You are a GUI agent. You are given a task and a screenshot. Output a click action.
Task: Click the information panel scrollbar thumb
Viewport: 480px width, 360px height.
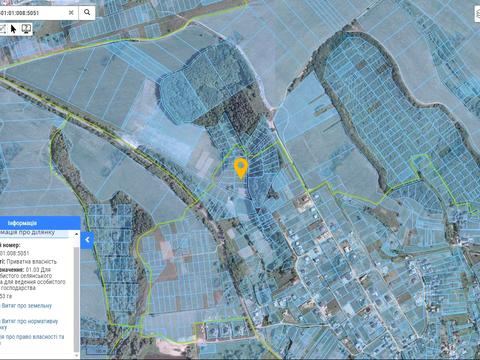click(x=76, y=300)
